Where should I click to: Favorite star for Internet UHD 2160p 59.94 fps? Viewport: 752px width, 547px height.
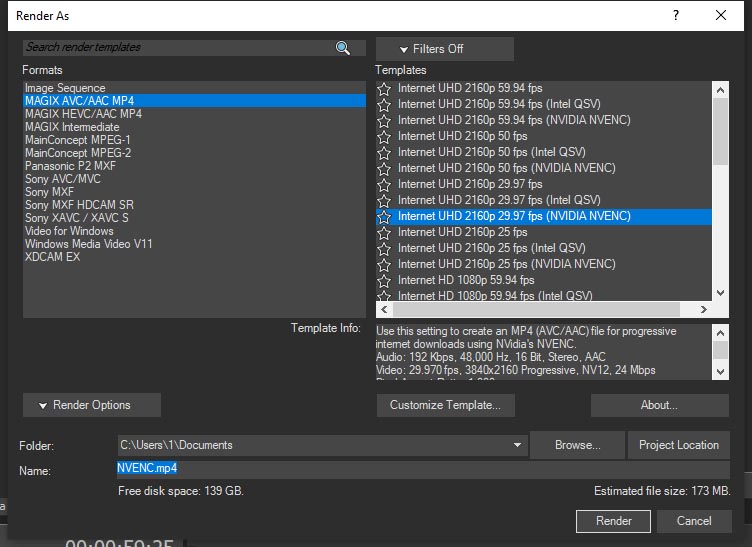[x=384, y=89]
